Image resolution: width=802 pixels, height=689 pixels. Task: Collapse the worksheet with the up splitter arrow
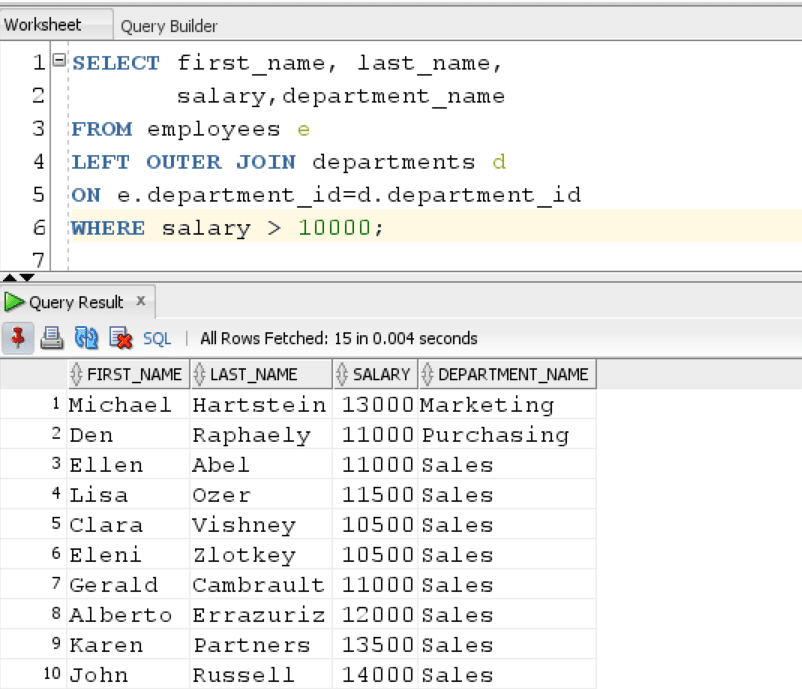pos(9,276)
